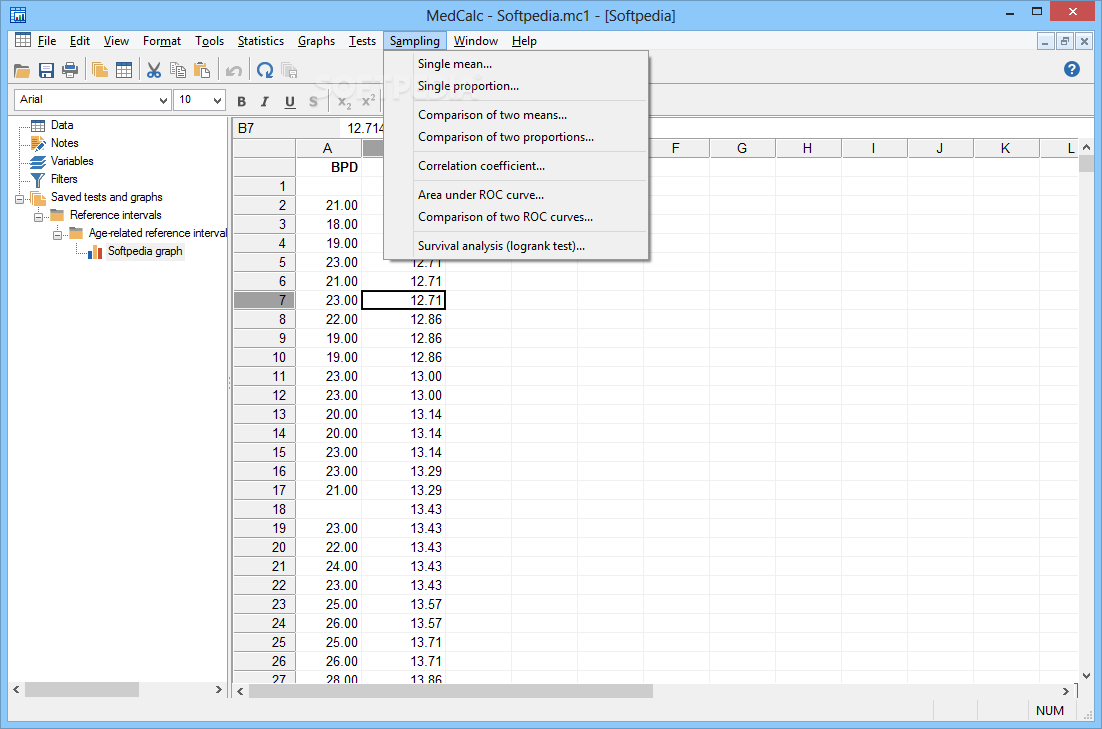Viewport: 1102px width, 729px height.
Task: Click the blue recall dialog arrow icon
Action: coord(265,70)
